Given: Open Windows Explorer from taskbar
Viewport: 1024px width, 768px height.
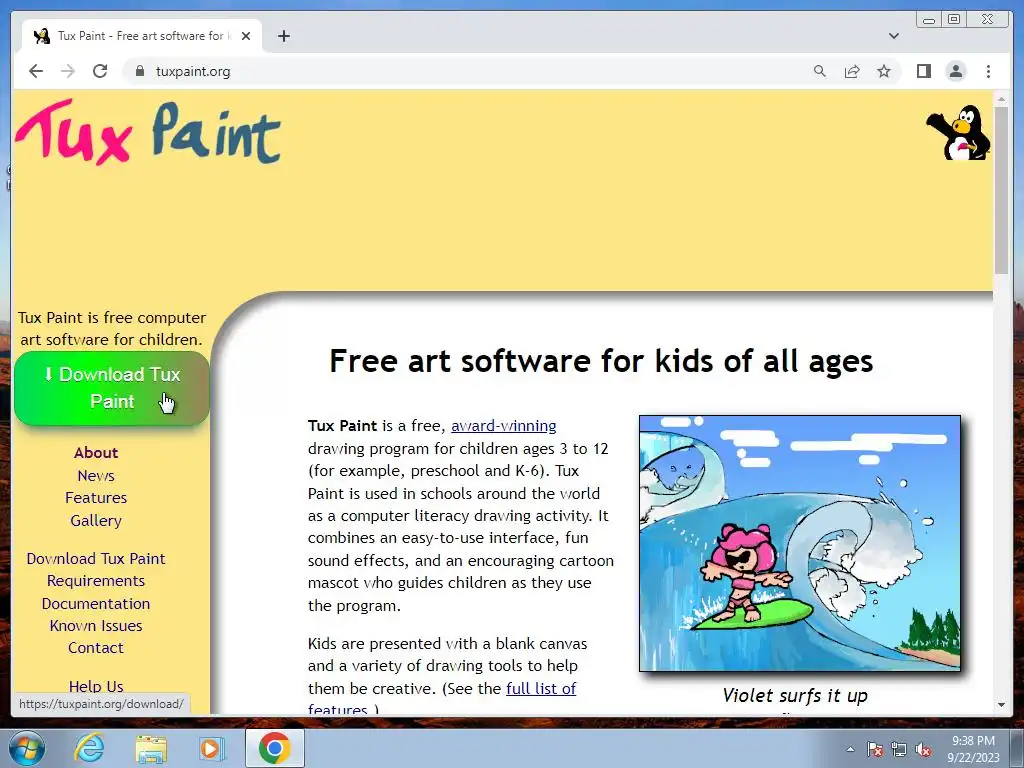Looking at the screenshot, I should coord(151,748).
